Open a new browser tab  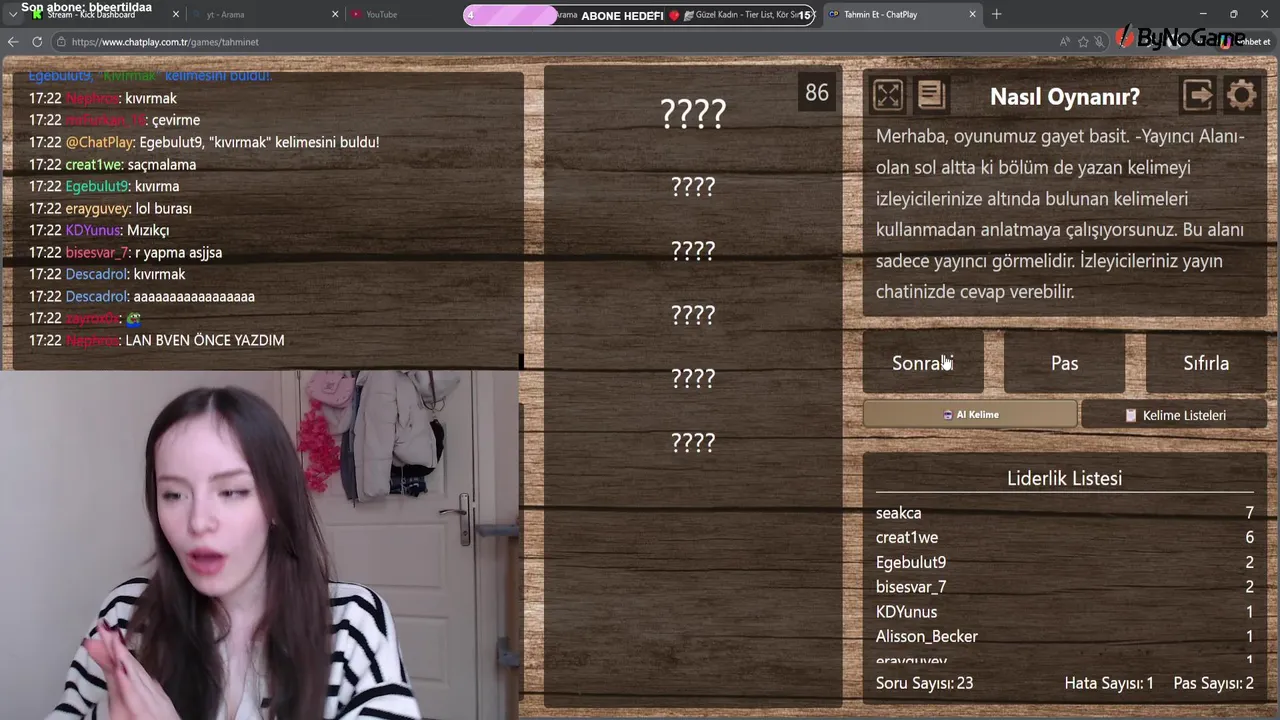click(x=996, y=14)
